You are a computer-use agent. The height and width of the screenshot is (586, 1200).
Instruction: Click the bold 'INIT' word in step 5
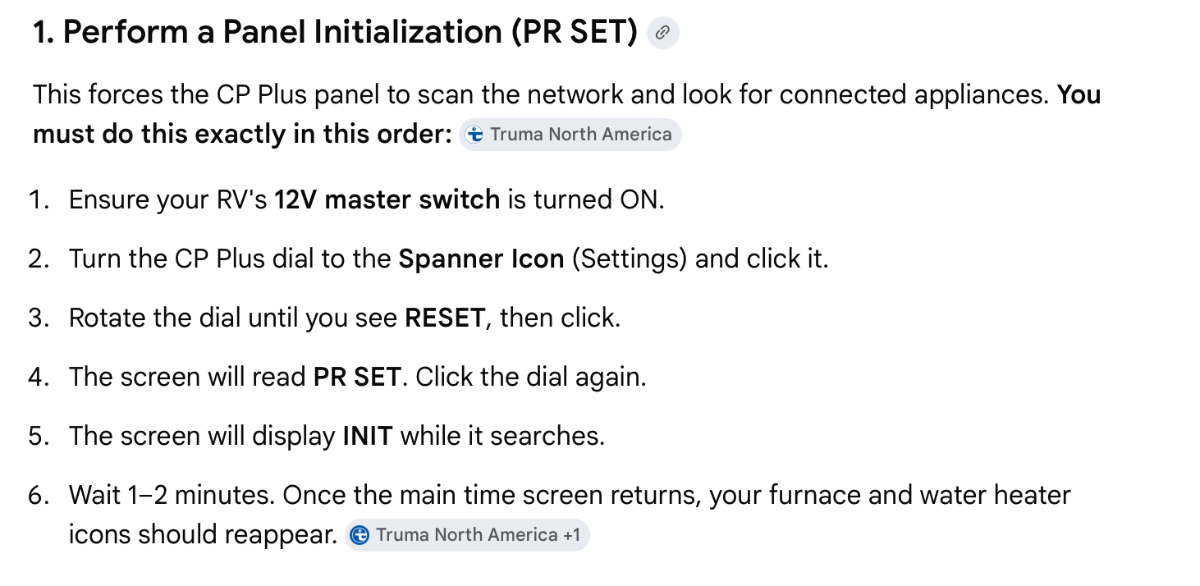click(x=368, y=437)
